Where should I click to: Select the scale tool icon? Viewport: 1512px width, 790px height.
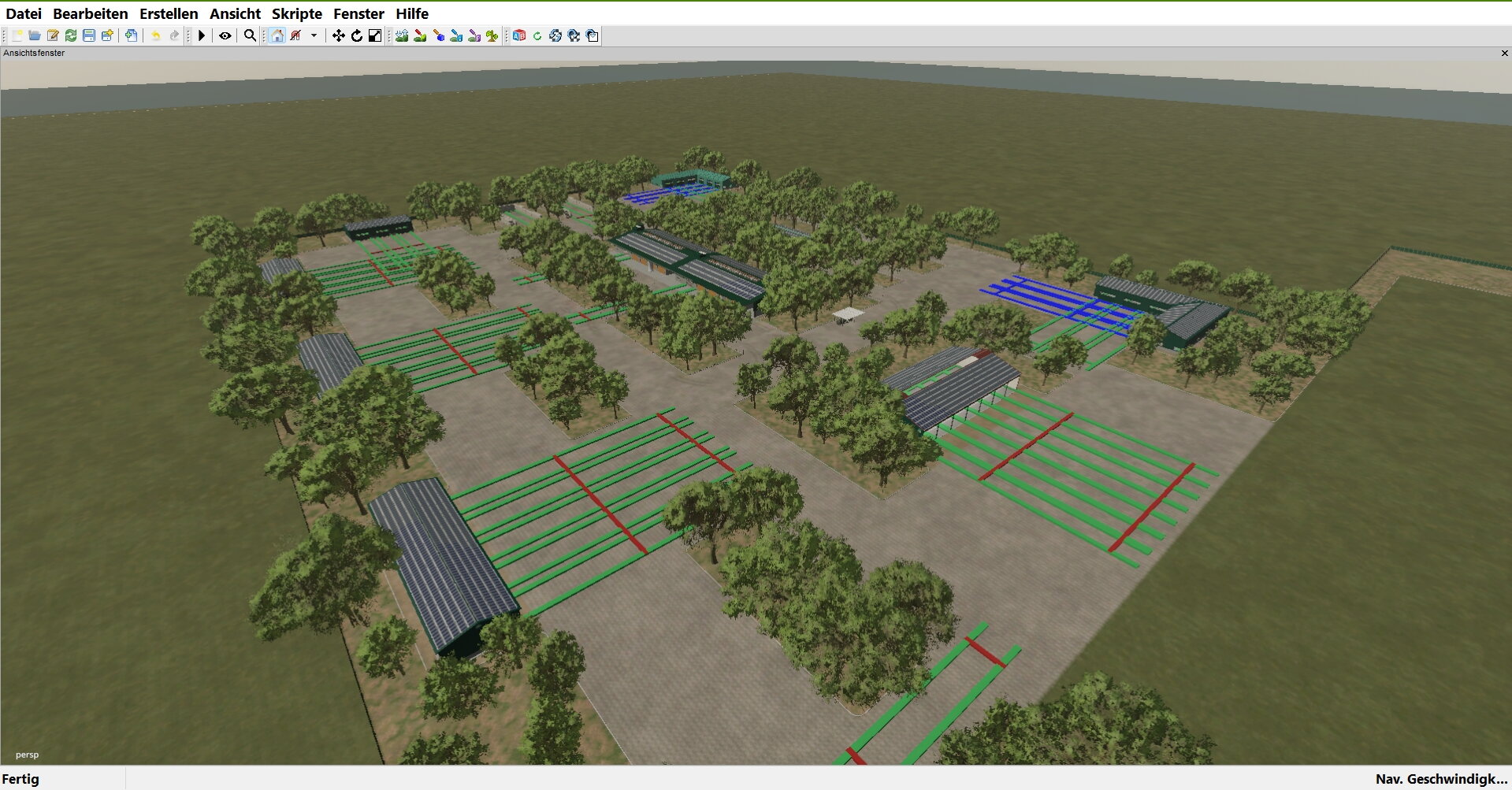pos(375,35)
